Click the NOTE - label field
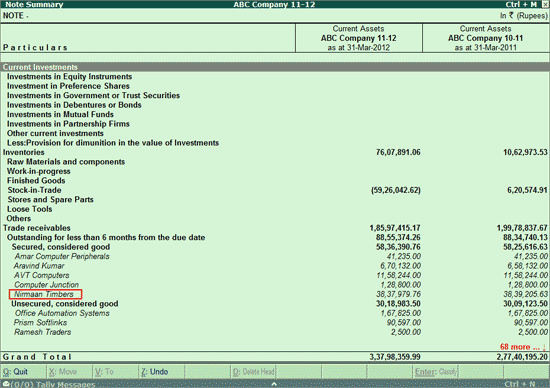 pos(16,16)
